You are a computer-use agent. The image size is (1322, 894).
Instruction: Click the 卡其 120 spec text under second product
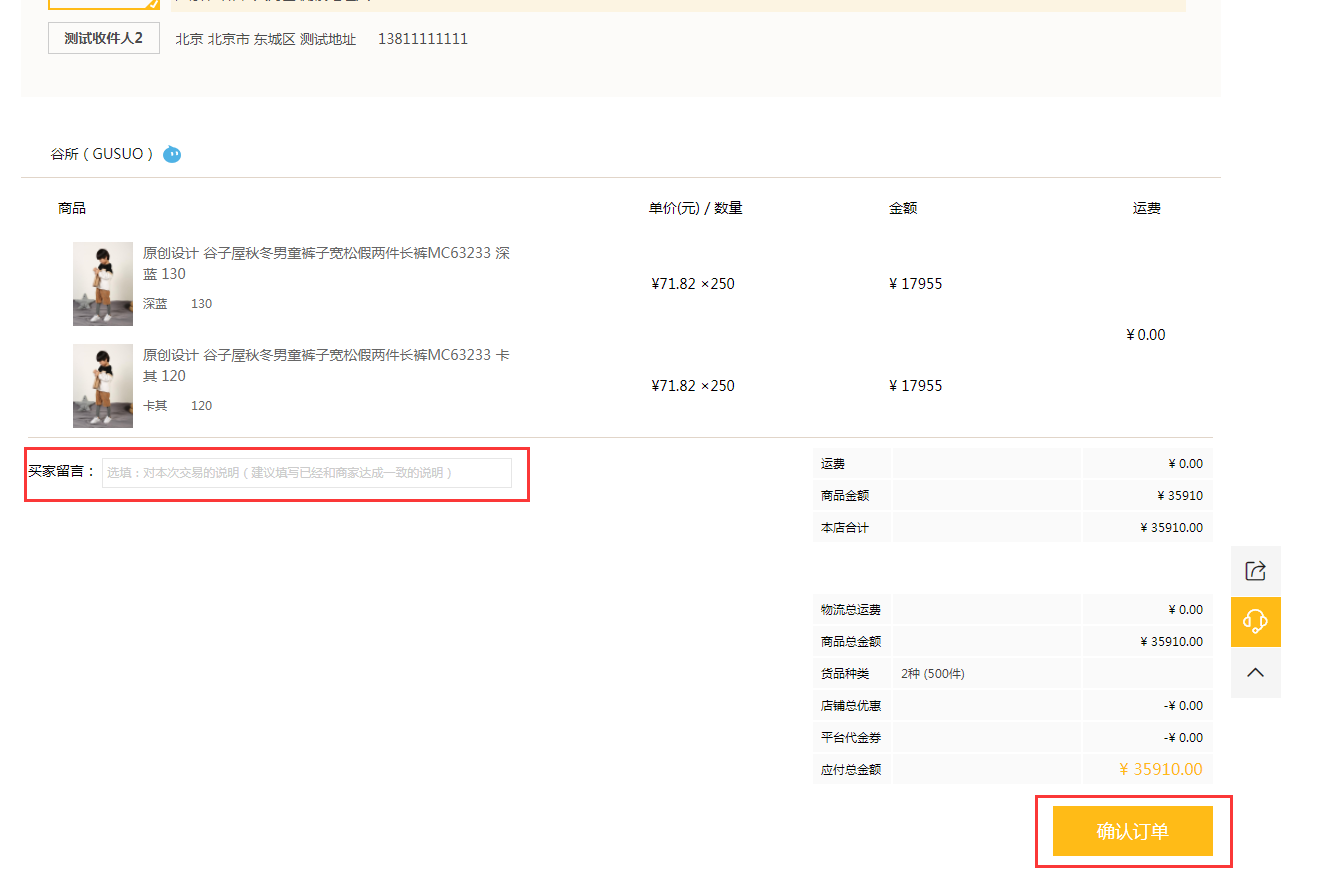point(177,406)
